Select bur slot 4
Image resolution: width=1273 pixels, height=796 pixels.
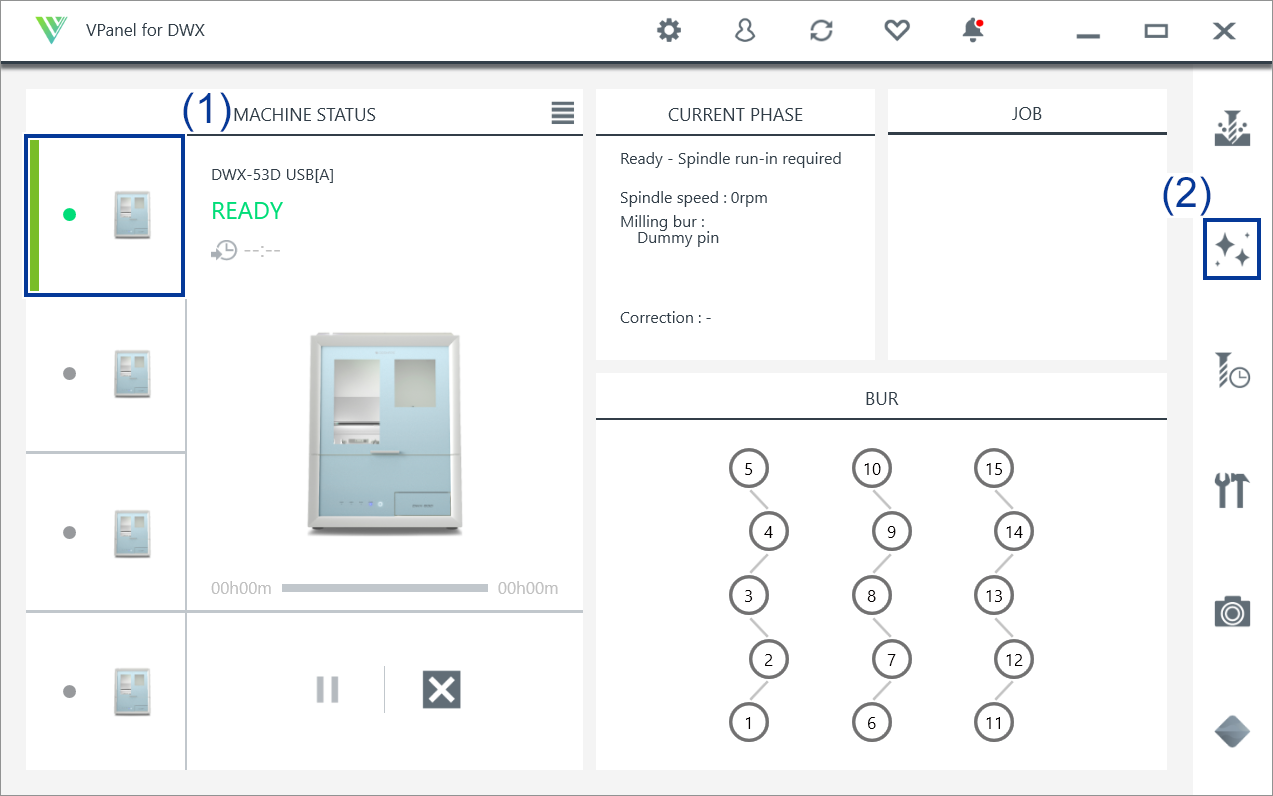coord(769,532)
